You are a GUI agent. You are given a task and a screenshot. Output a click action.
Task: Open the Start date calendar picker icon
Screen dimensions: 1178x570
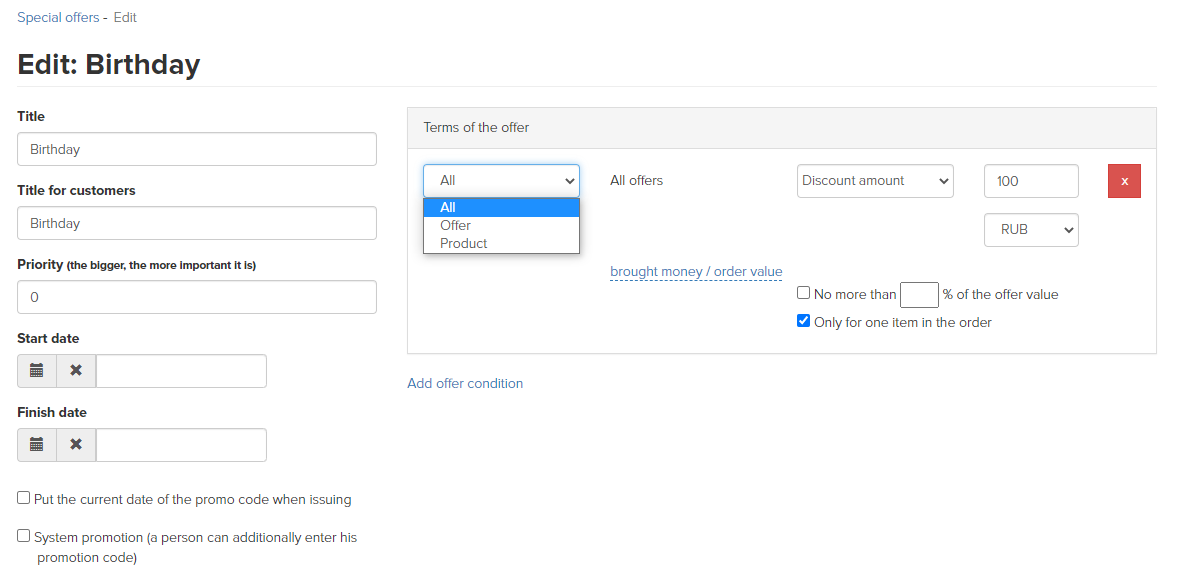click(x=37, y=371)
